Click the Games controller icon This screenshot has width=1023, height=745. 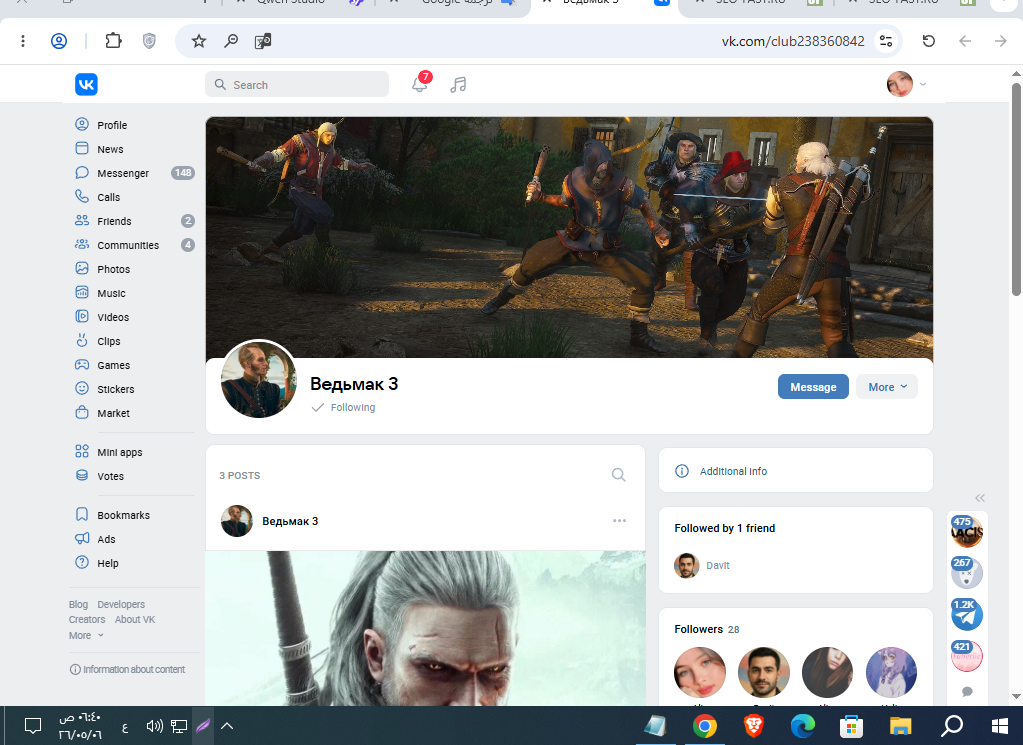82,365
